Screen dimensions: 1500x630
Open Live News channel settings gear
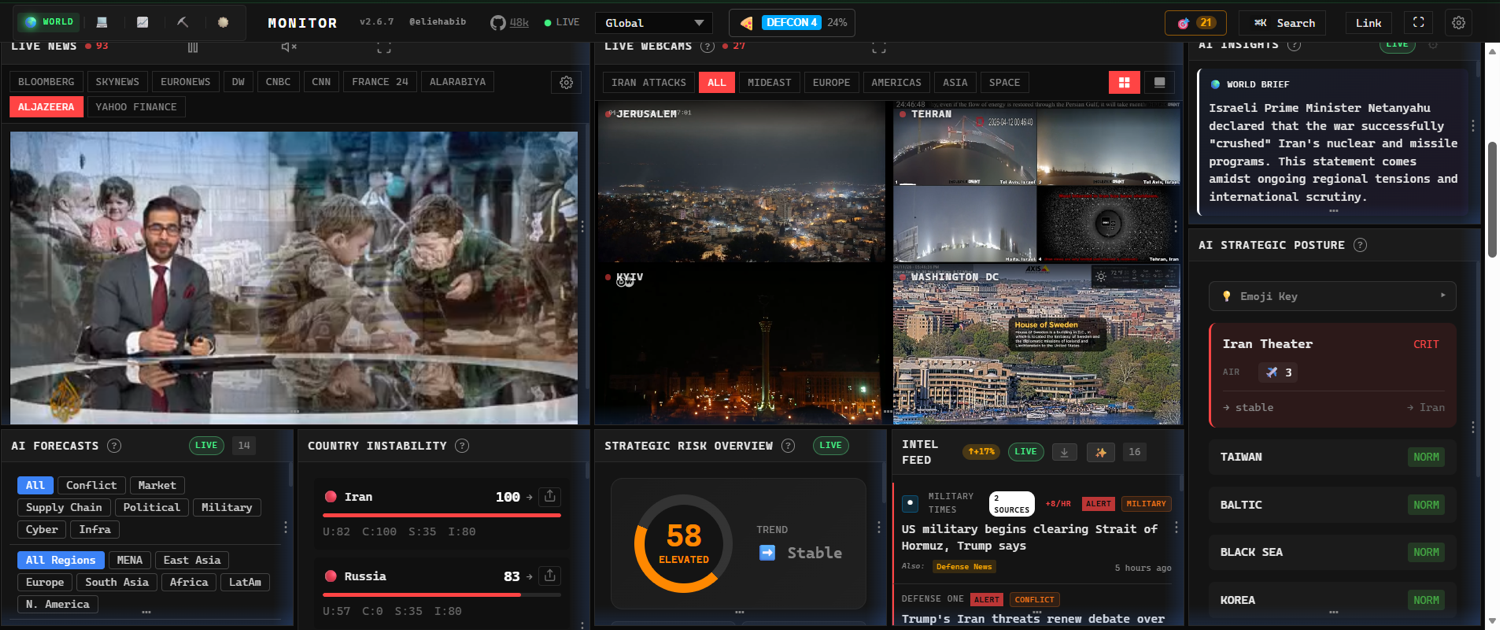[566, 83]
